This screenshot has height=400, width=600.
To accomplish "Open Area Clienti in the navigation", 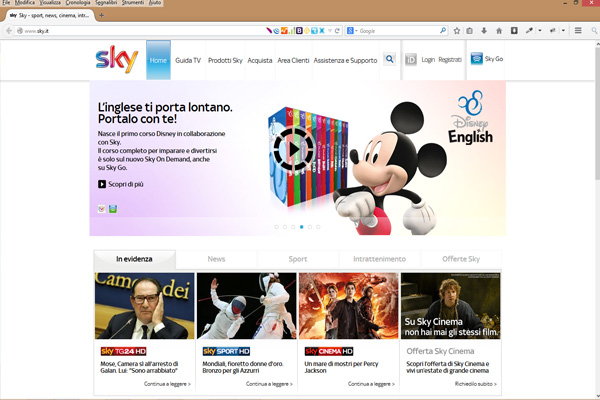I will (293, 60).
